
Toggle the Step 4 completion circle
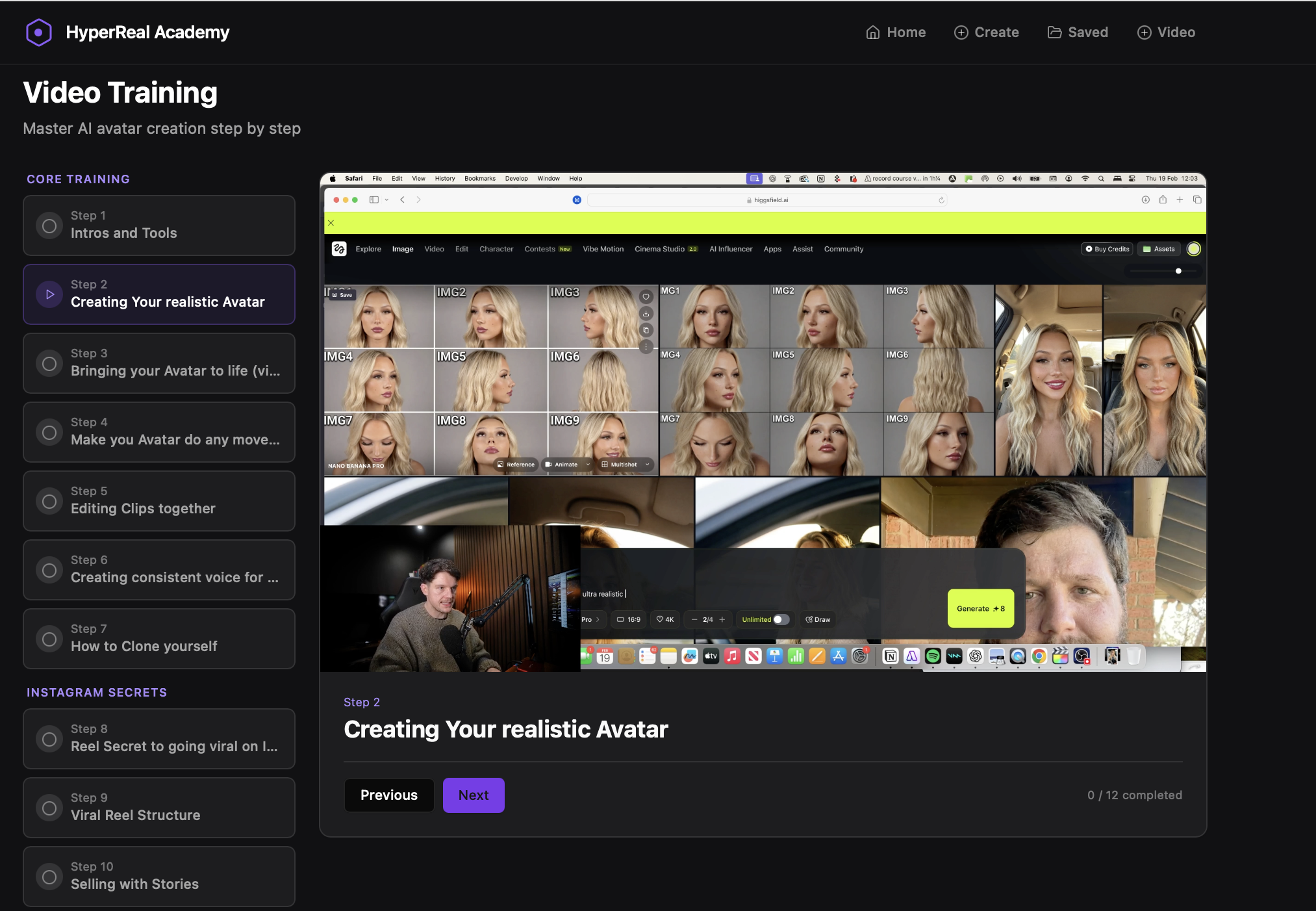pyautogui.click(x=49, y=432)
